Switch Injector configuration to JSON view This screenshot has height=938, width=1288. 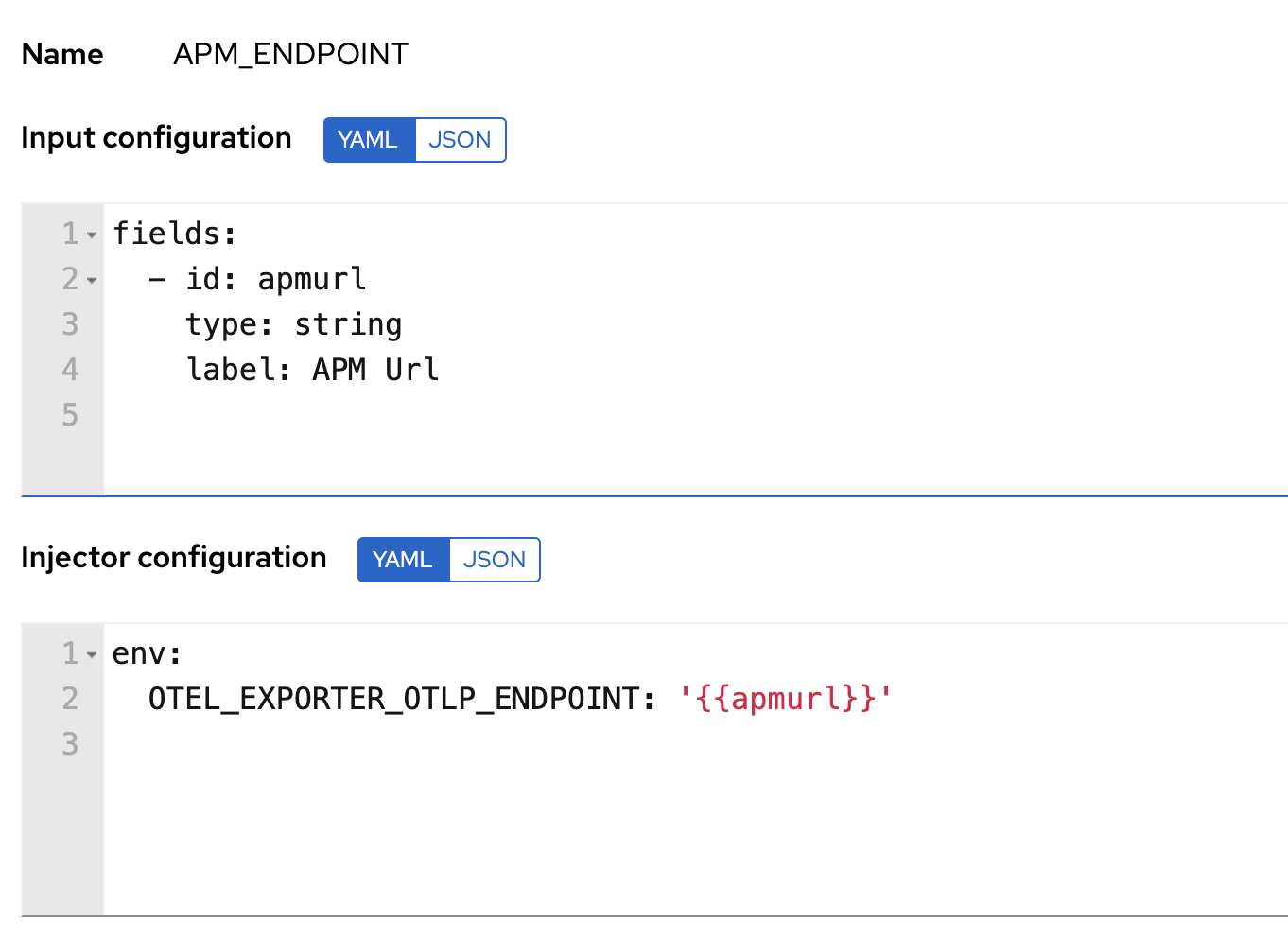(x=494, y=559)
